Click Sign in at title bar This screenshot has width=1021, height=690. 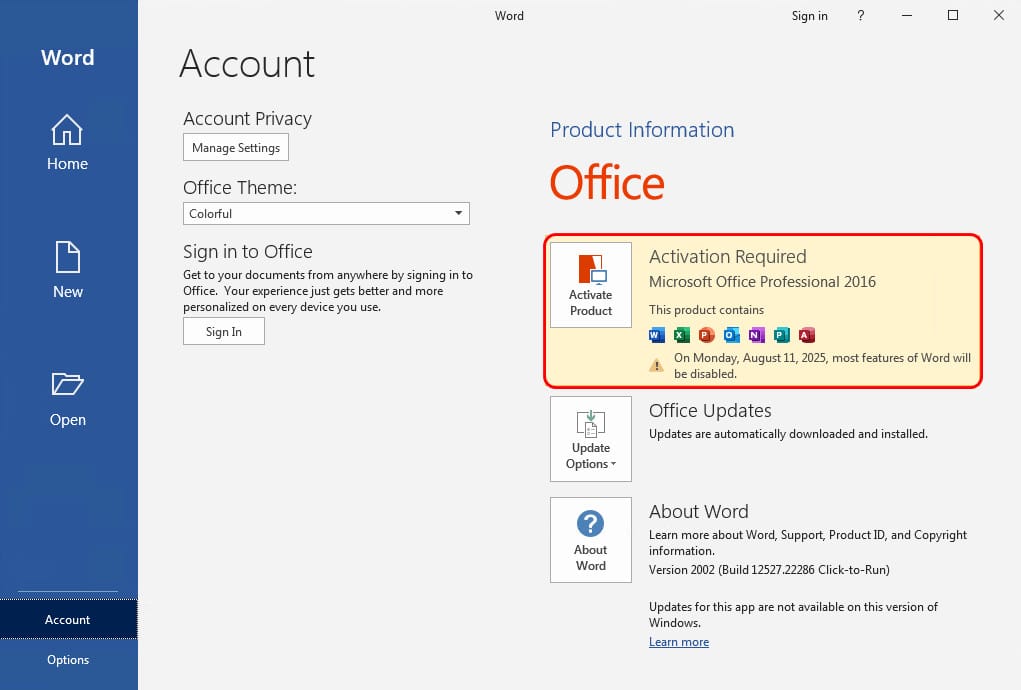tap(809, 16)
